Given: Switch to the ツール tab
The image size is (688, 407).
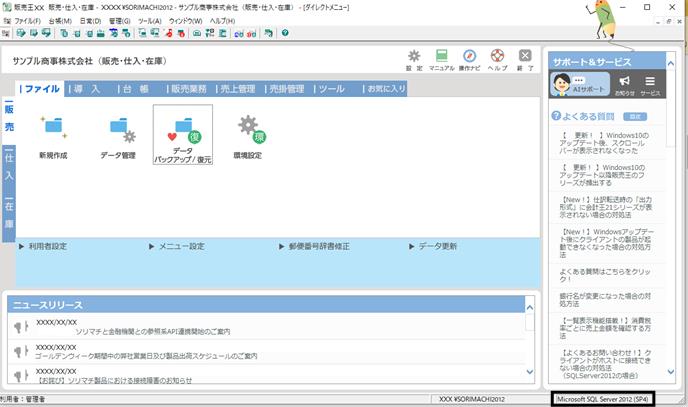Looking at the screenshot, I should coord(333,89).
